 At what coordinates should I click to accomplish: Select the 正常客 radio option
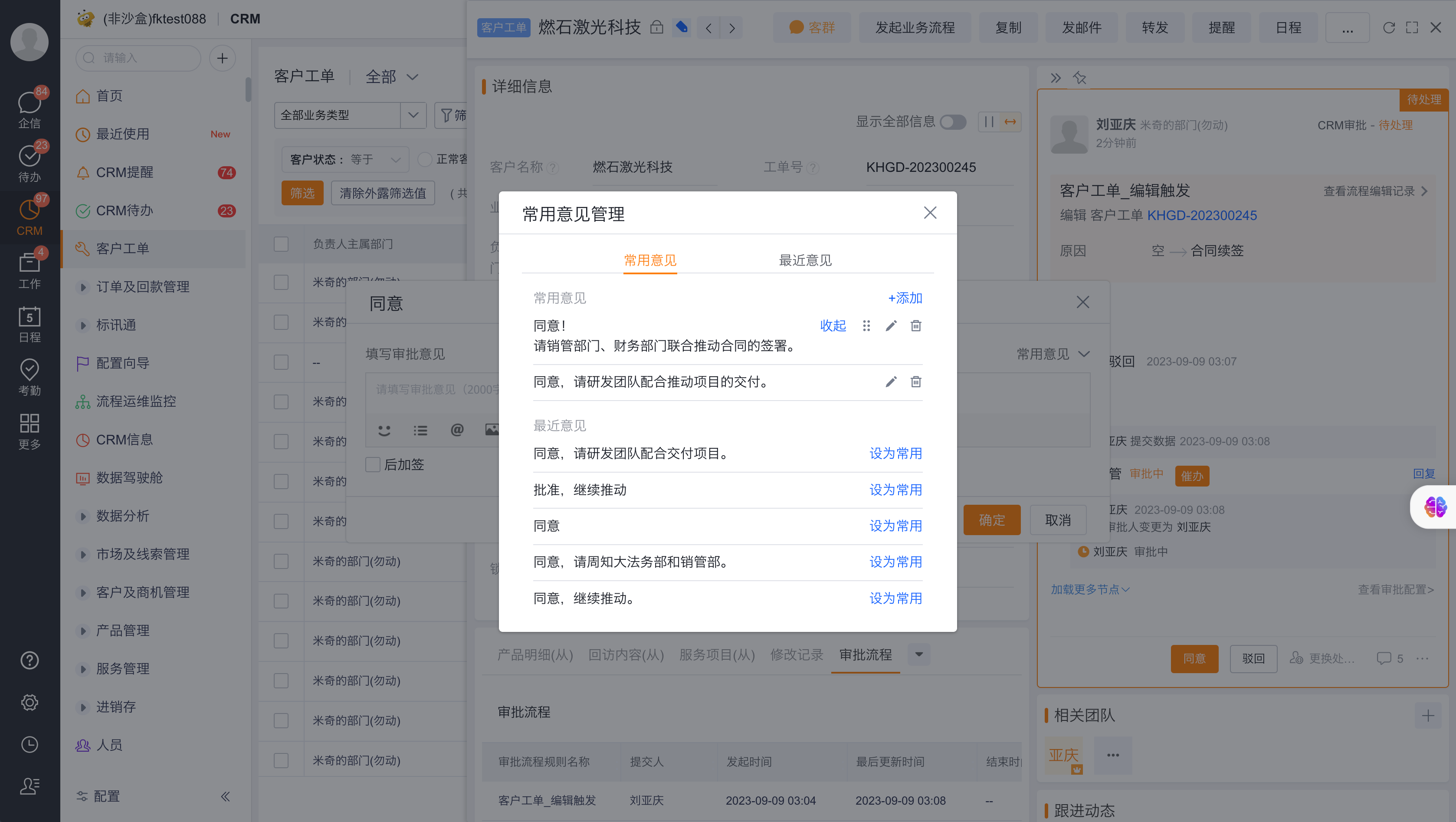(x=425, y=159)
